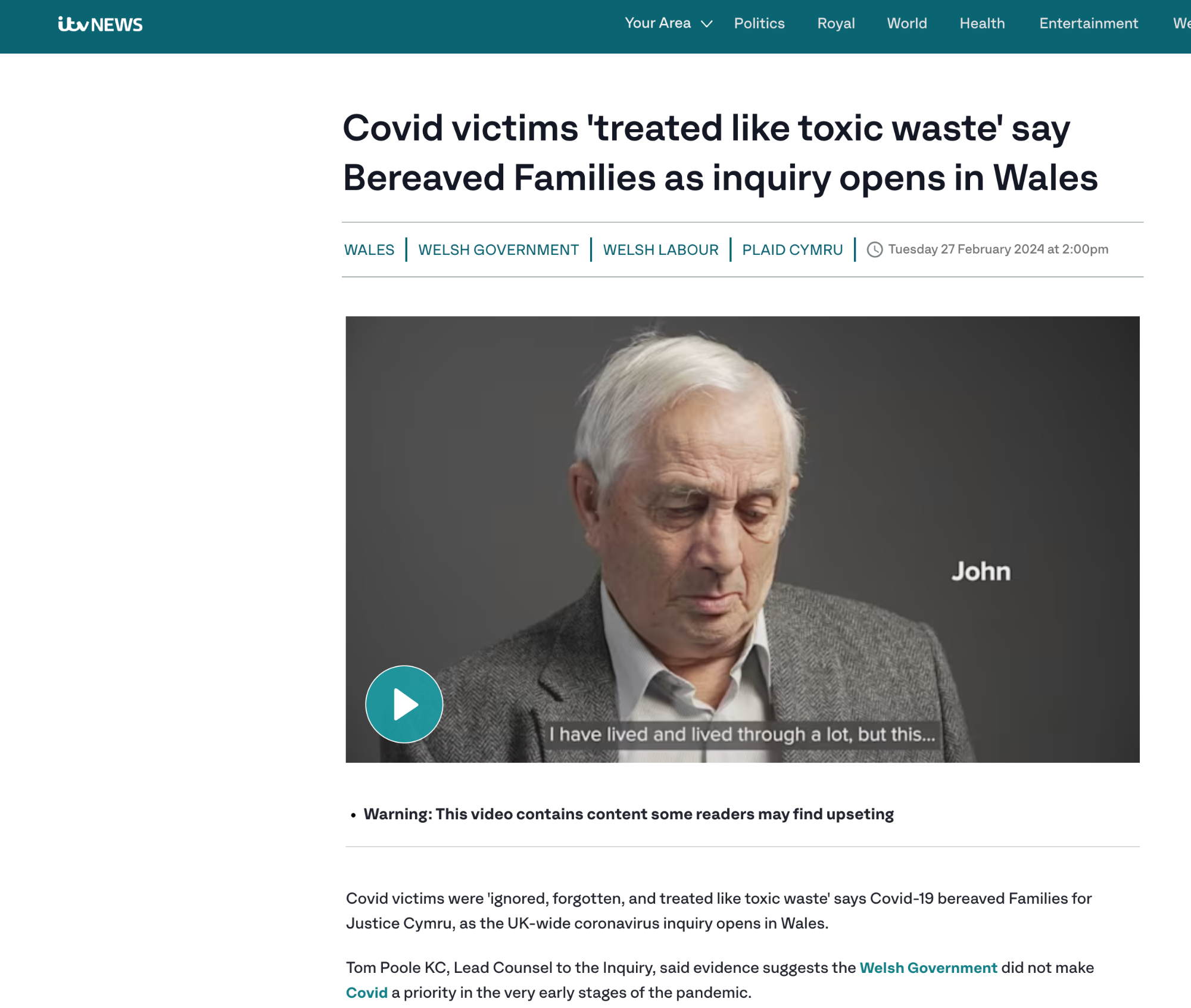Screen dimensions: 1191x1008
Task: Select the WELSH LABOUR tag
Action: pyautogui.click(x=660, y=249)
